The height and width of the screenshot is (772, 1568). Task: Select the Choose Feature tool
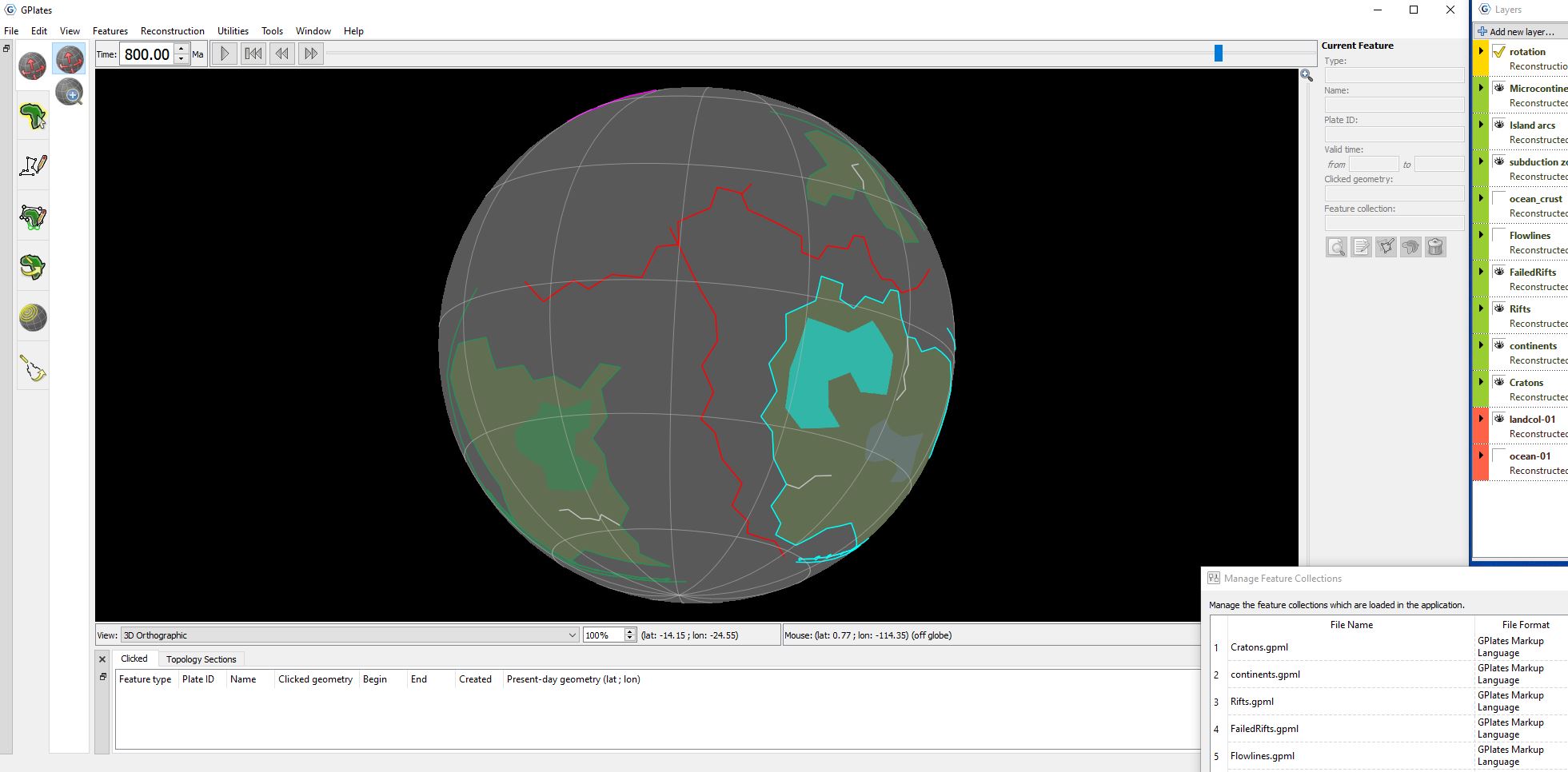[33, 116]
